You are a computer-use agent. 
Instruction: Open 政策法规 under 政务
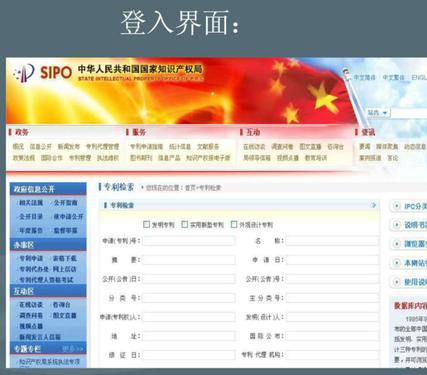pos(24,158)
